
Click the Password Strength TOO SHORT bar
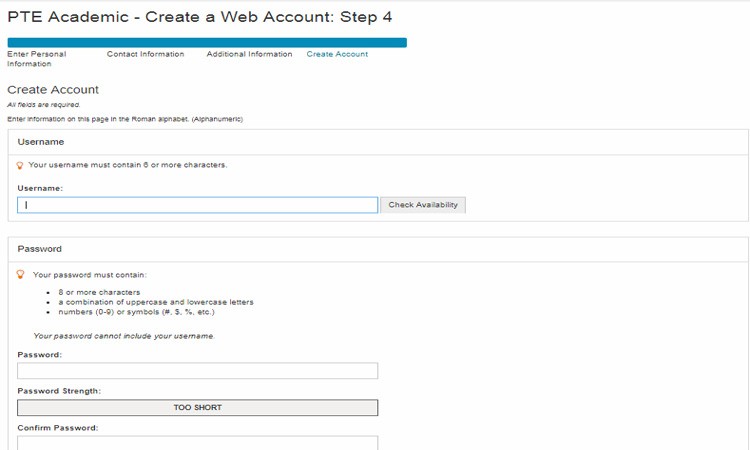tap(198, 407)
